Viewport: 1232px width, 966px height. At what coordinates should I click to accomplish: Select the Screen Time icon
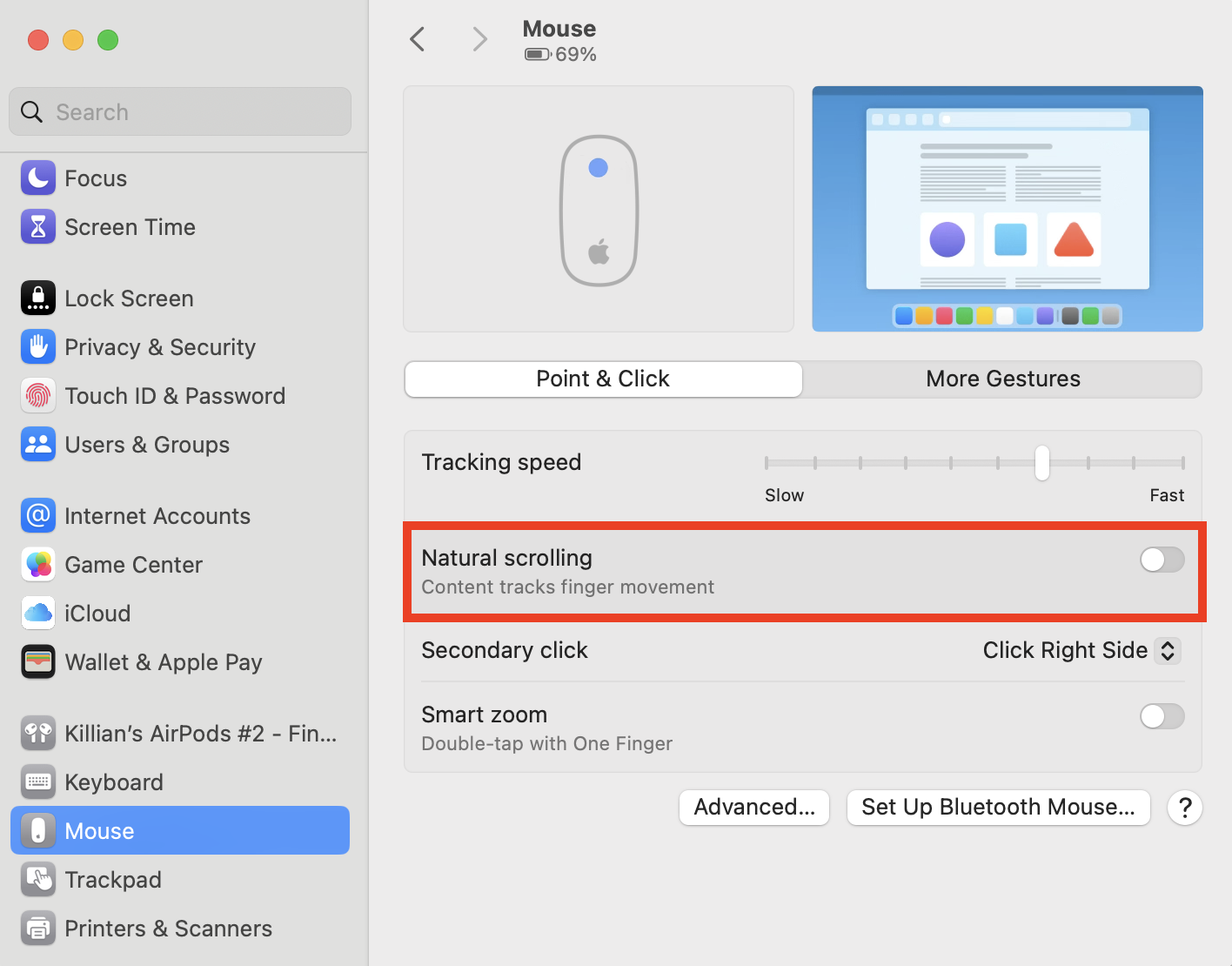click(37, 226)
